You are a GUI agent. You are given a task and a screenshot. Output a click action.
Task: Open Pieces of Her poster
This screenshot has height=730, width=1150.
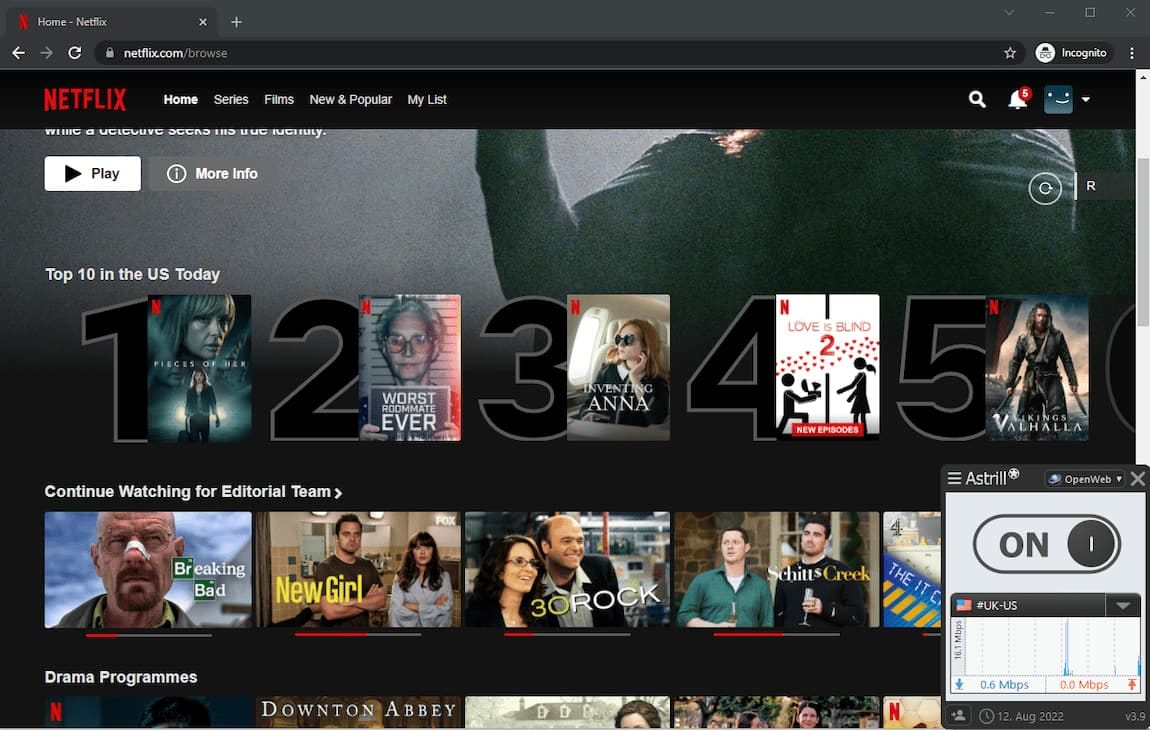point(199,368)
